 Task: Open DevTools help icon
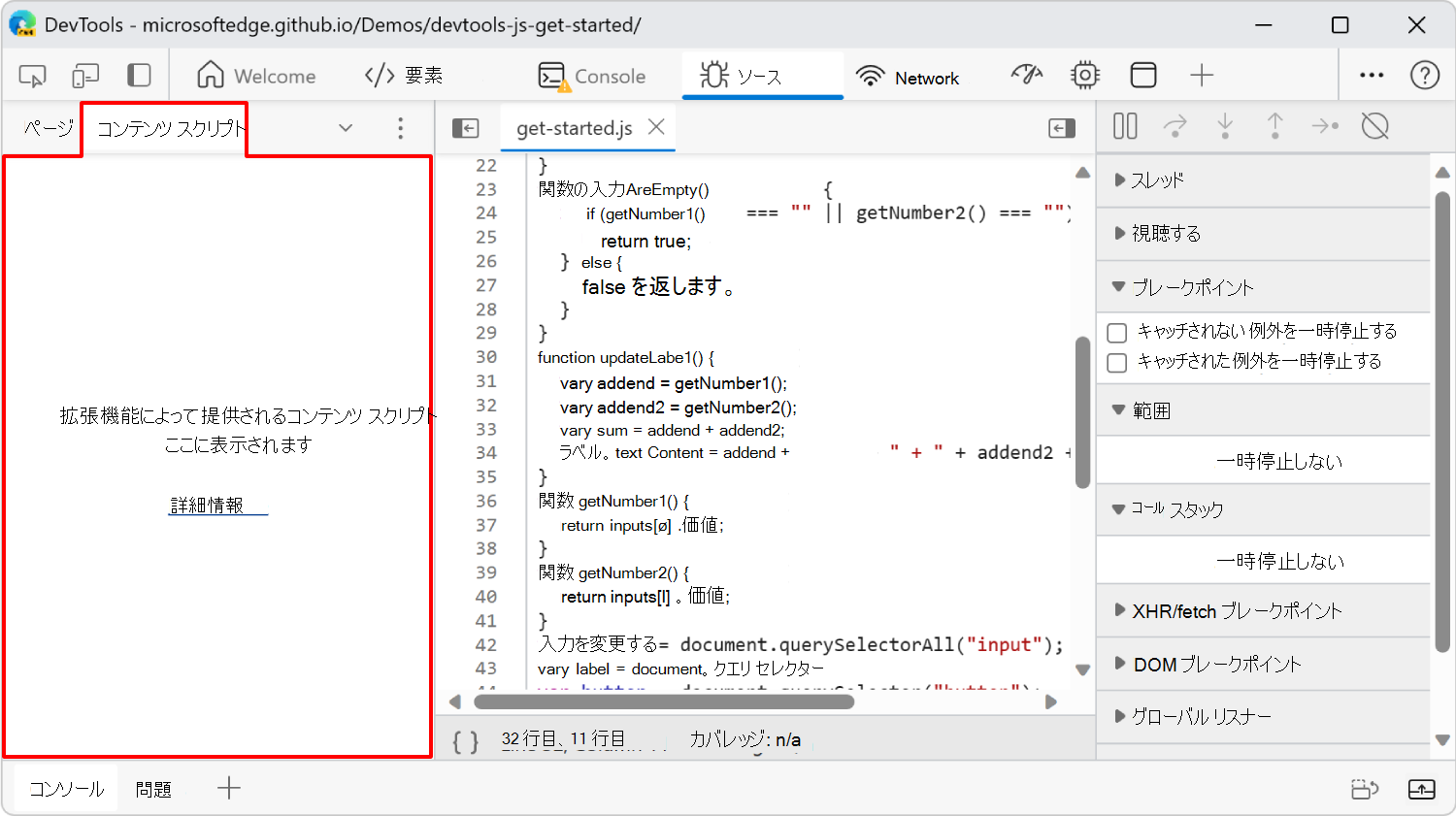click(1425, 75)
